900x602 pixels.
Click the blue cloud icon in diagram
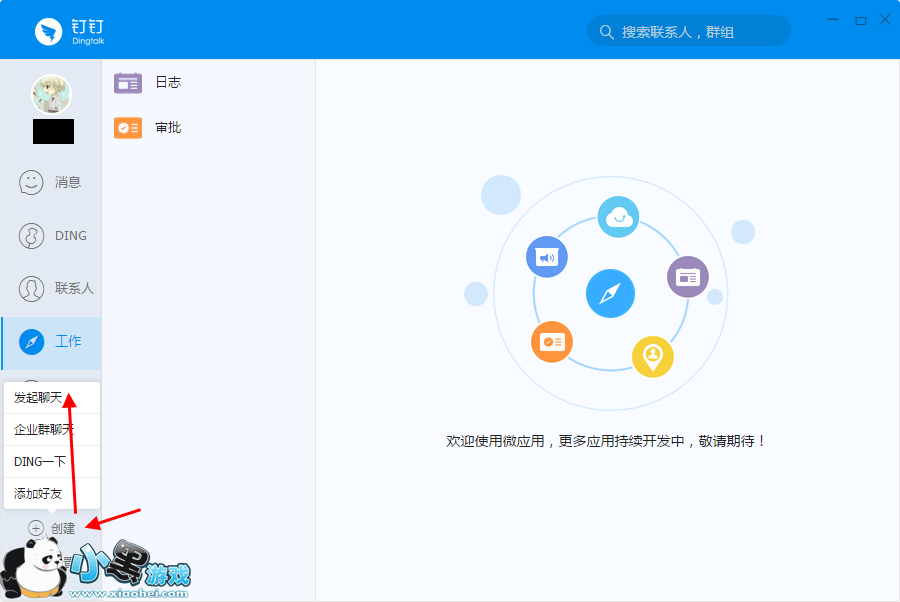pos(618,217)
